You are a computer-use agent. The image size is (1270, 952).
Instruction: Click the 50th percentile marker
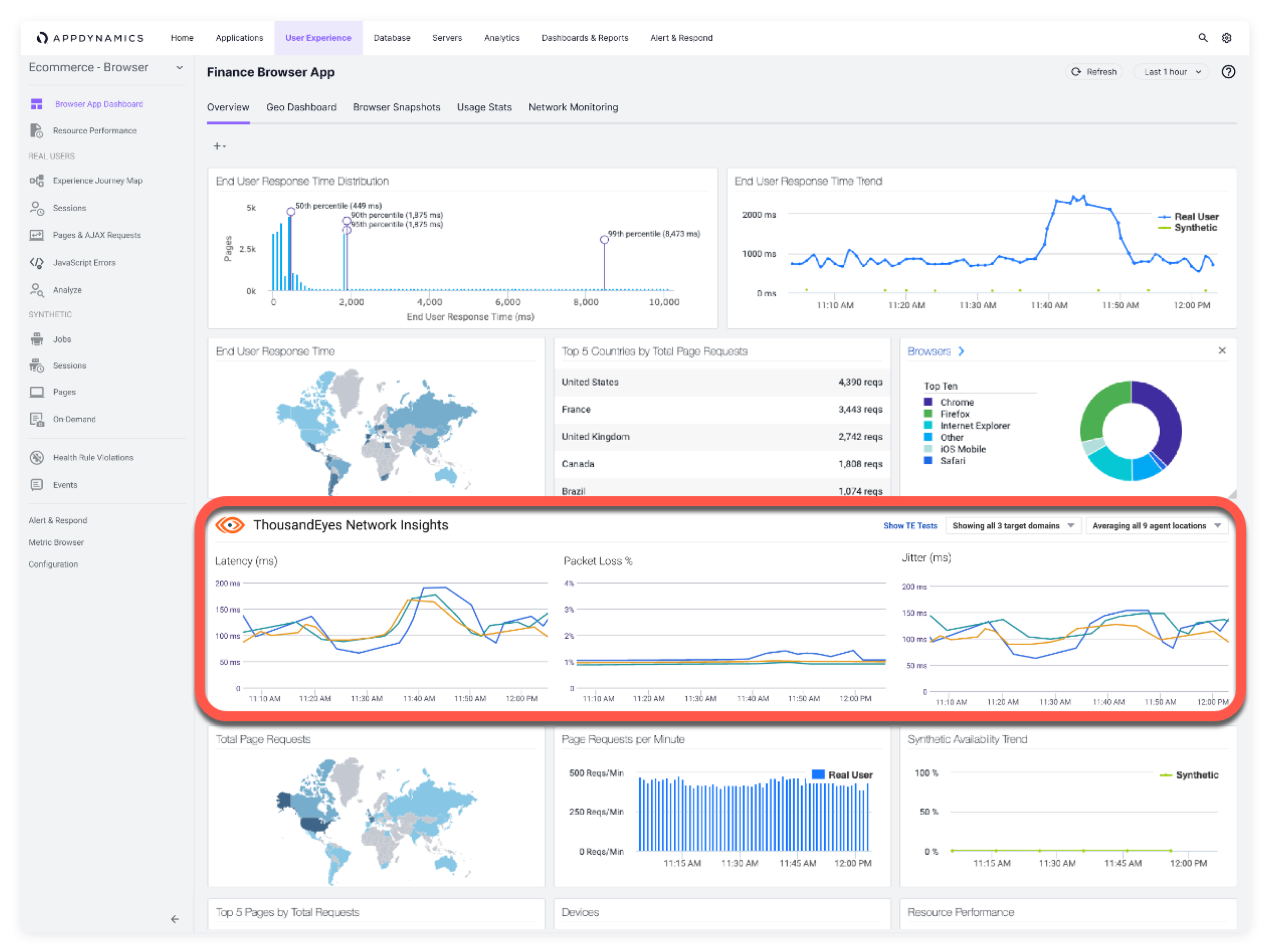click(x=291, y=212)
